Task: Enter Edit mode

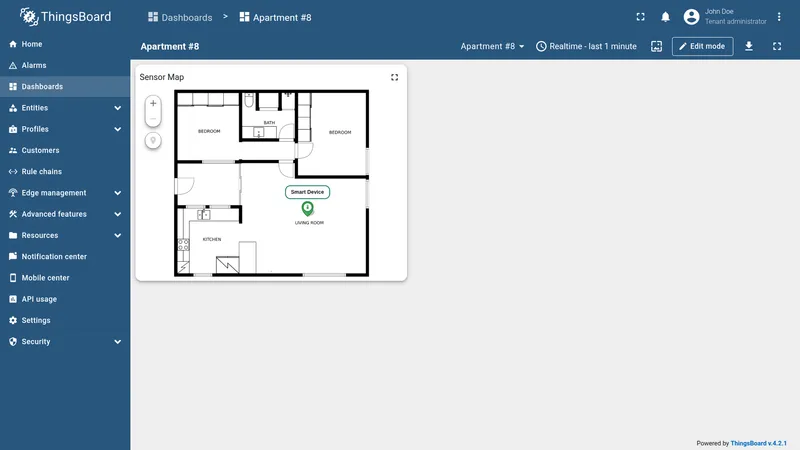Action: pos(703,46)
